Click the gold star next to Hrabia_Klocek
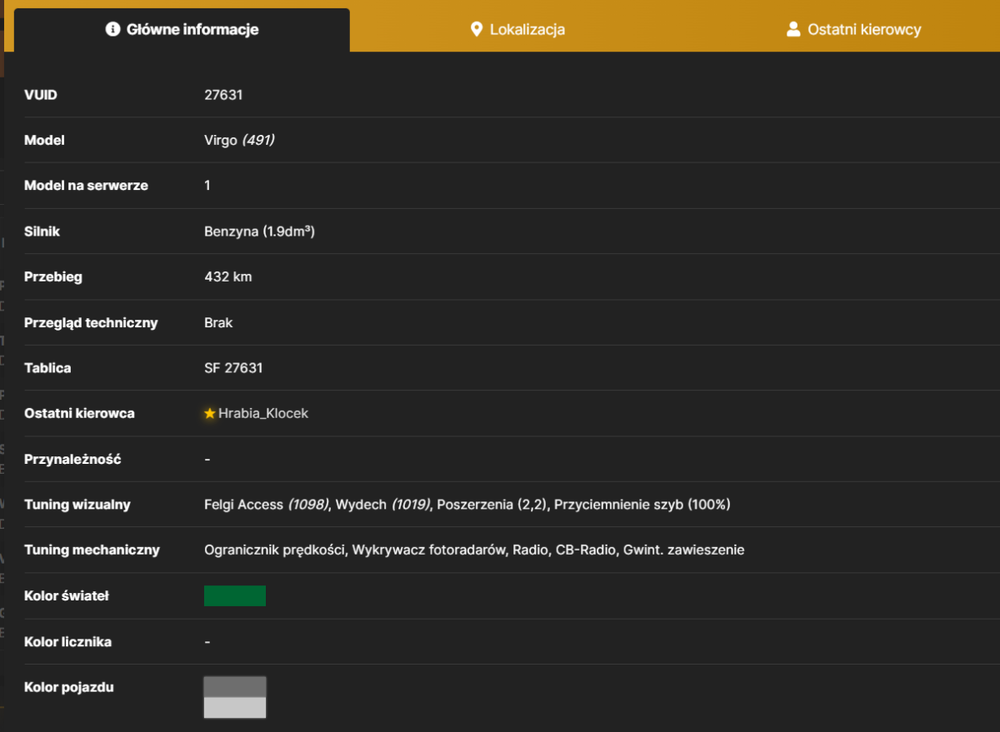The height and width of the screenshot is (732, 1000). click(210, 413)
